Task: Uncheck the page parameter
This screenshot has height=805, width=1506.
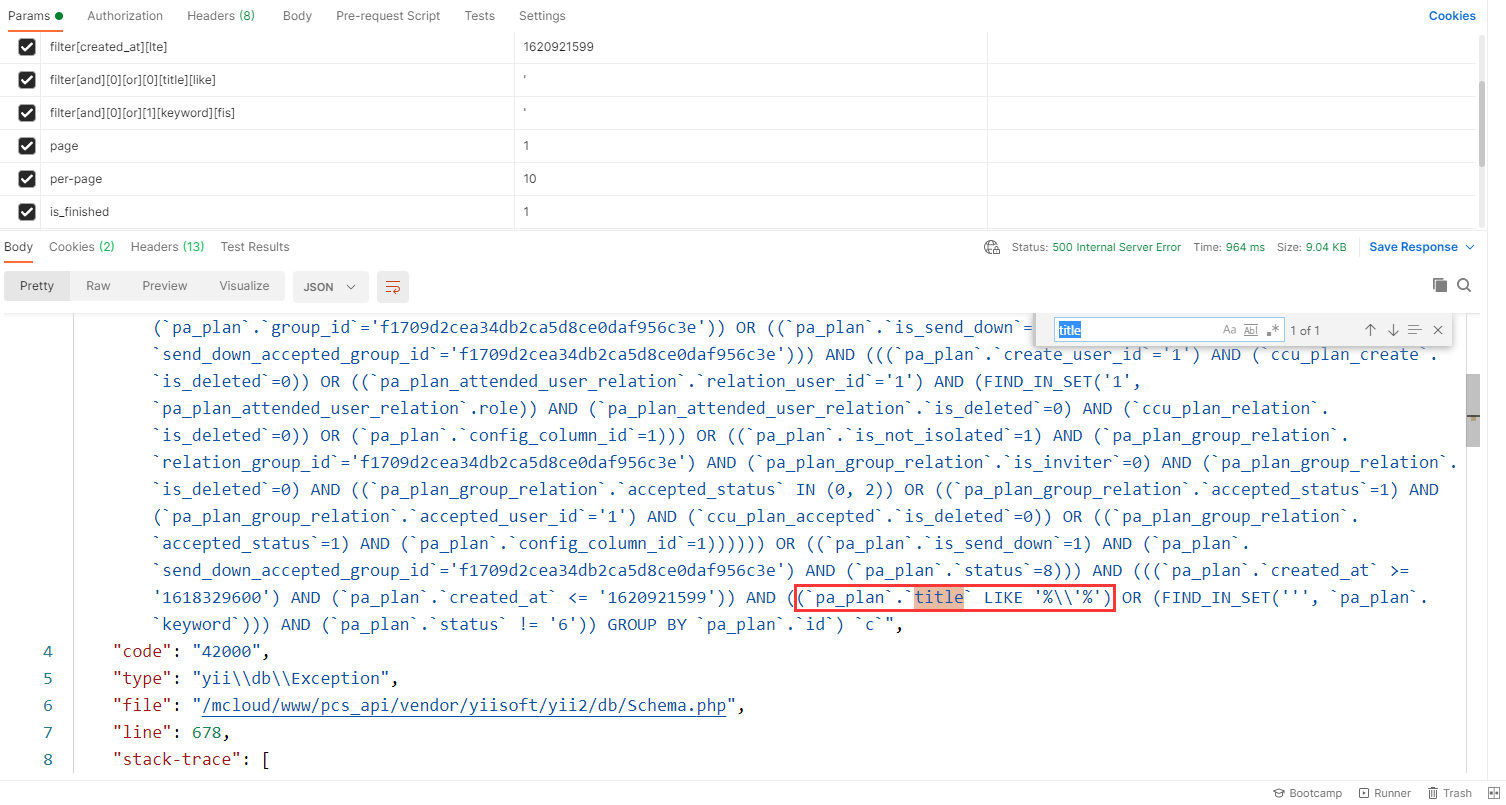Action: coord(27,146)
